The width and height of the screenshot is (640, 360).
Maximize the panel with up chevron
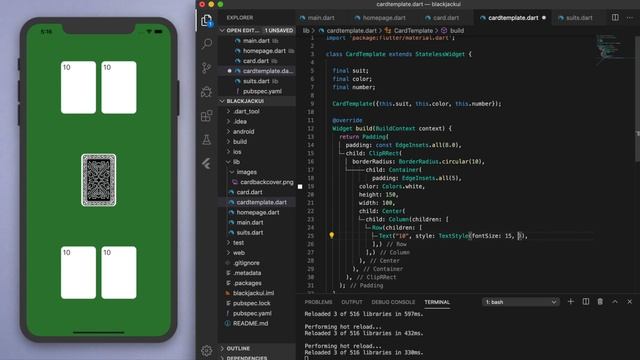(615, 302)
